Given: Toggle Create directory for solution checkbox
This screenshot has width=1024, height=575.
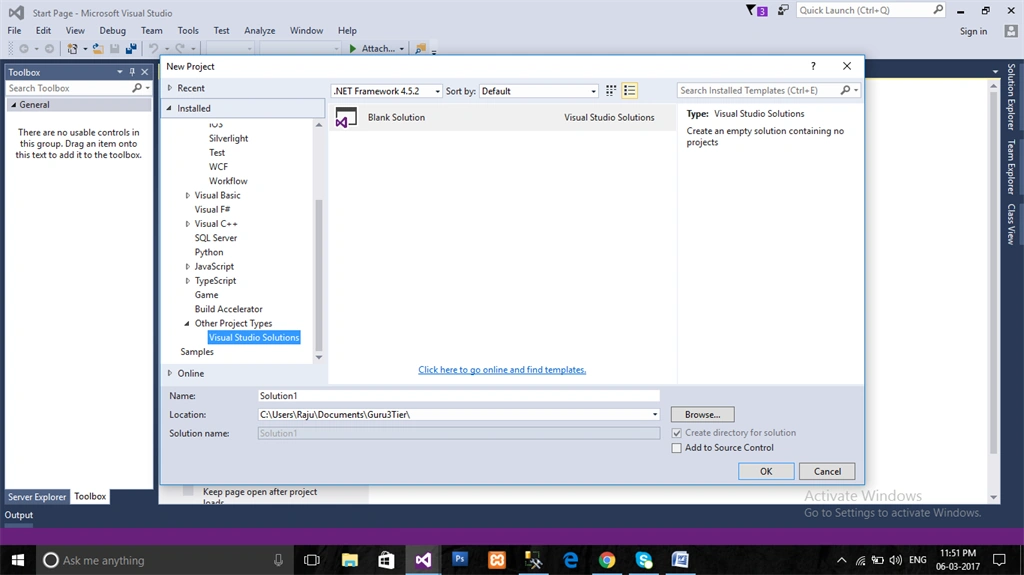Looking at the screenshot, I should (677, 433).
